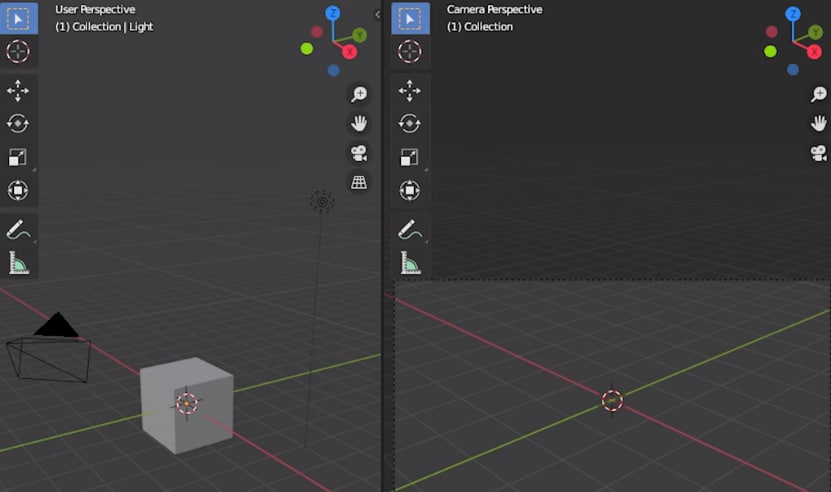Activate the Move tool in left viewport

[x=19, y=91]
